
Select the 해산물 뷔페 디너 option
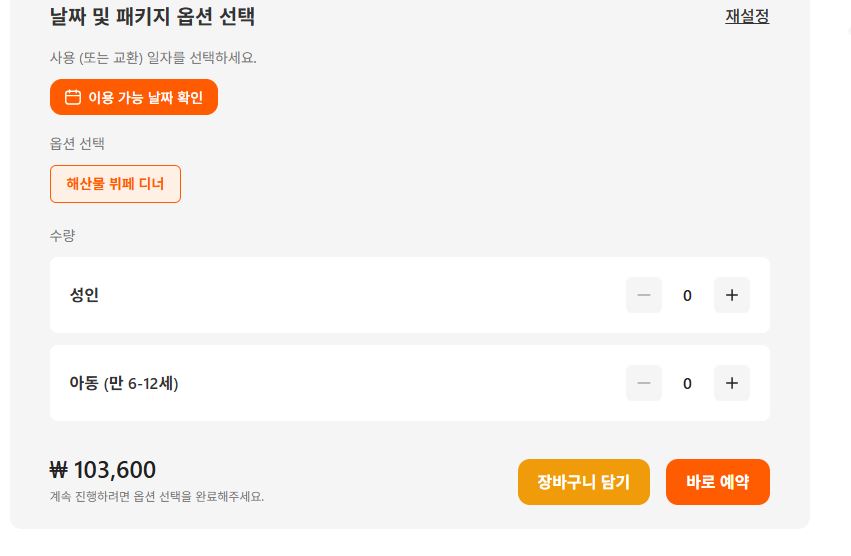[115, 184]
